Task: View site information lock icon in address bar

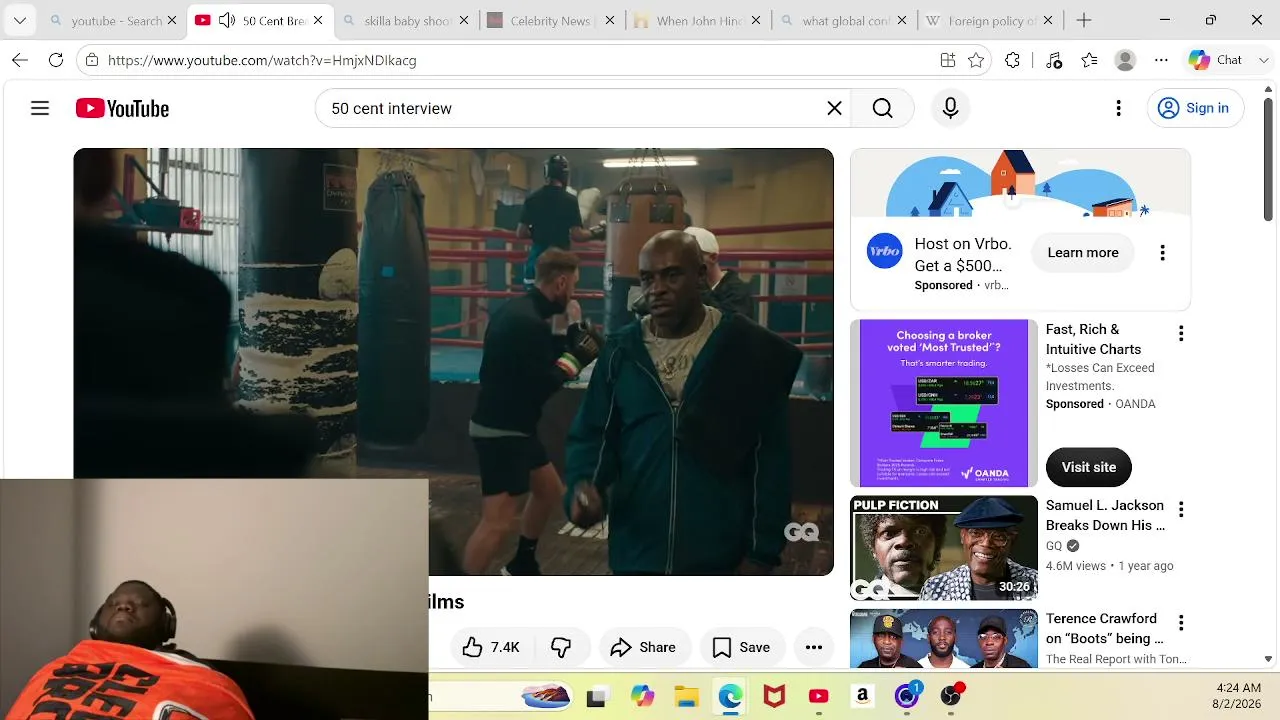Action: pyautogui.click(x=92, y=60)
